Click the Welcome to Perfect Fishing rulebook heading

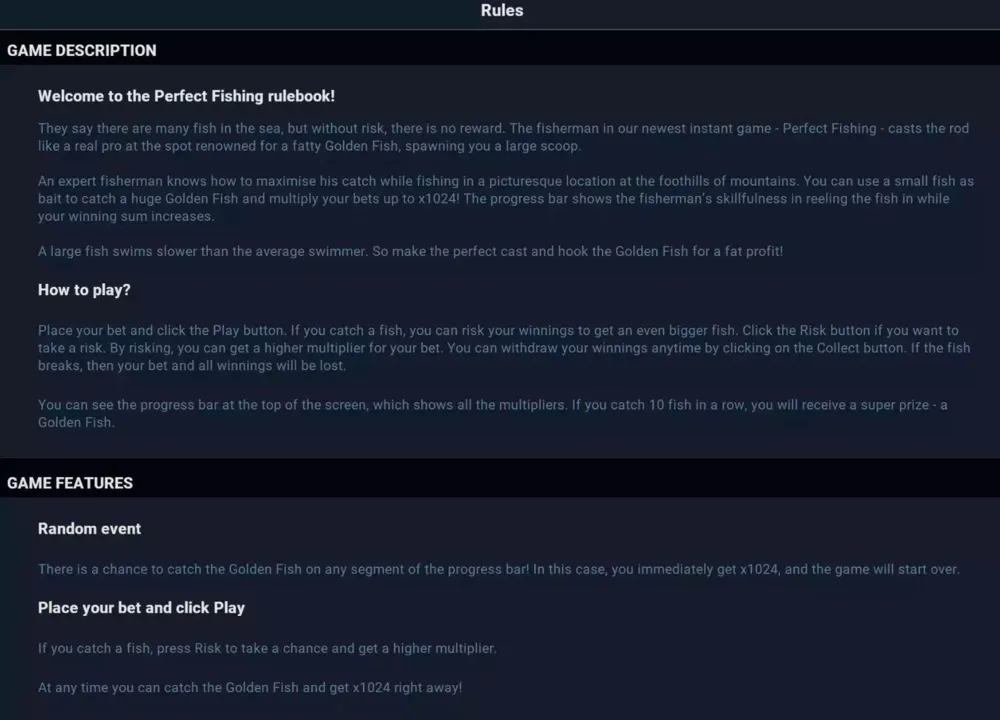(x=186, y=96)
